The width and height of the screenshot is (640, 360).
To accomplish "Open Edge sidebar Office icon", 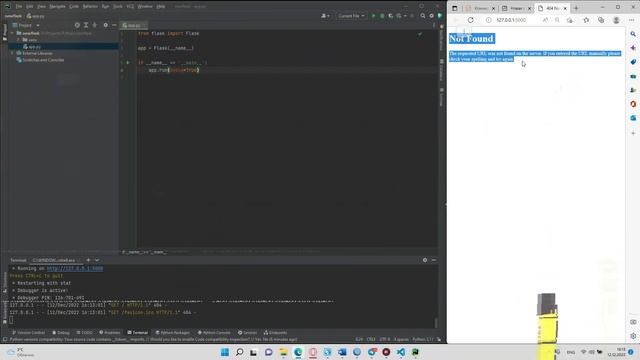I will [633, 104].
